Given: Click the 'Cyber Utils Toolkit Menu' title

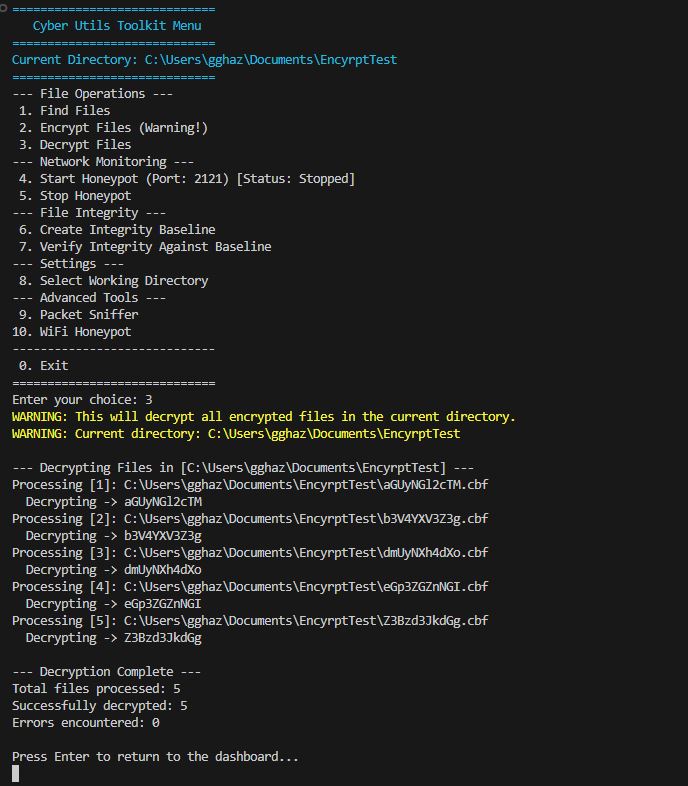Looking at the screenshot, I should coord(117,26).
